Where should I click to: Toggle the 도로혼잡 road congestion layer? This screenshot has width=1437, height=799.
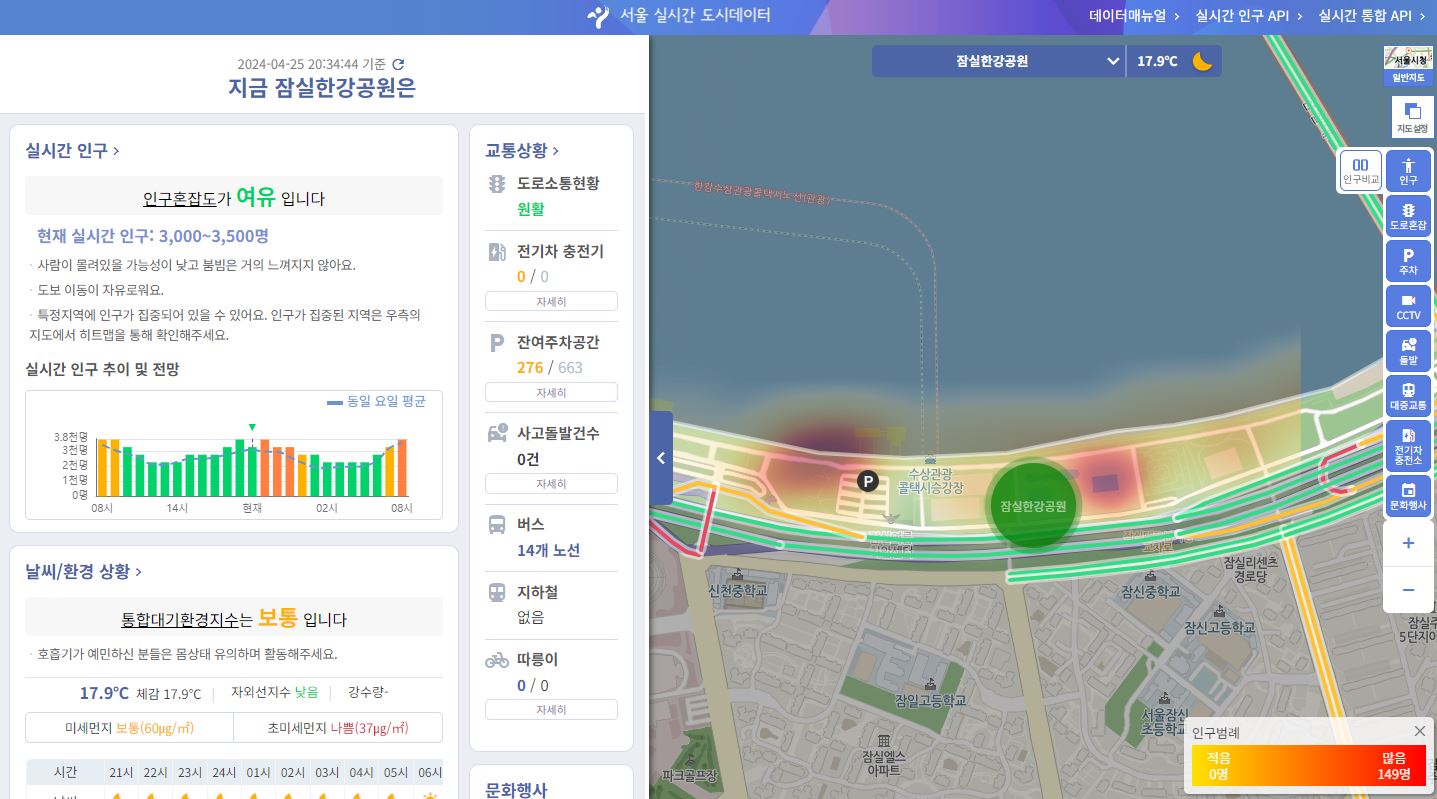[x=1408, y=216]
